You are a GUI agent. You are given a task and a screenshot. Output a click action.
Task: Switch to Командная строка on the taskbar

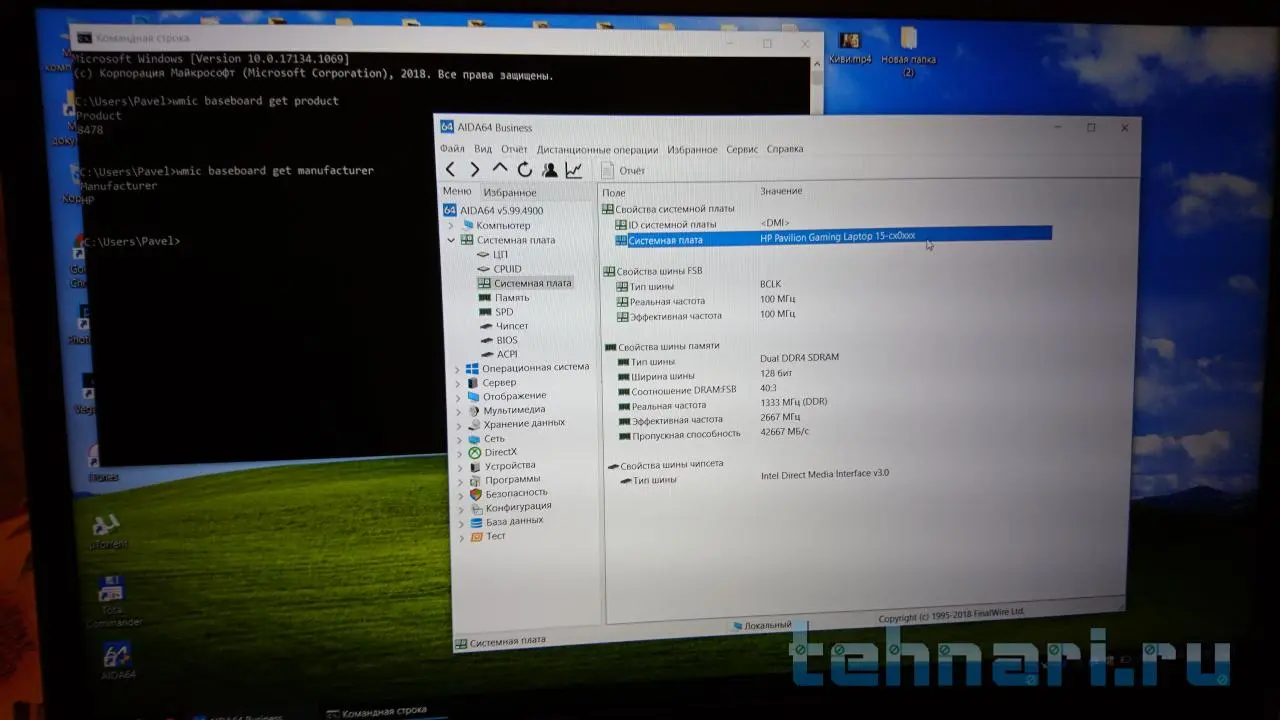[375, 712]
